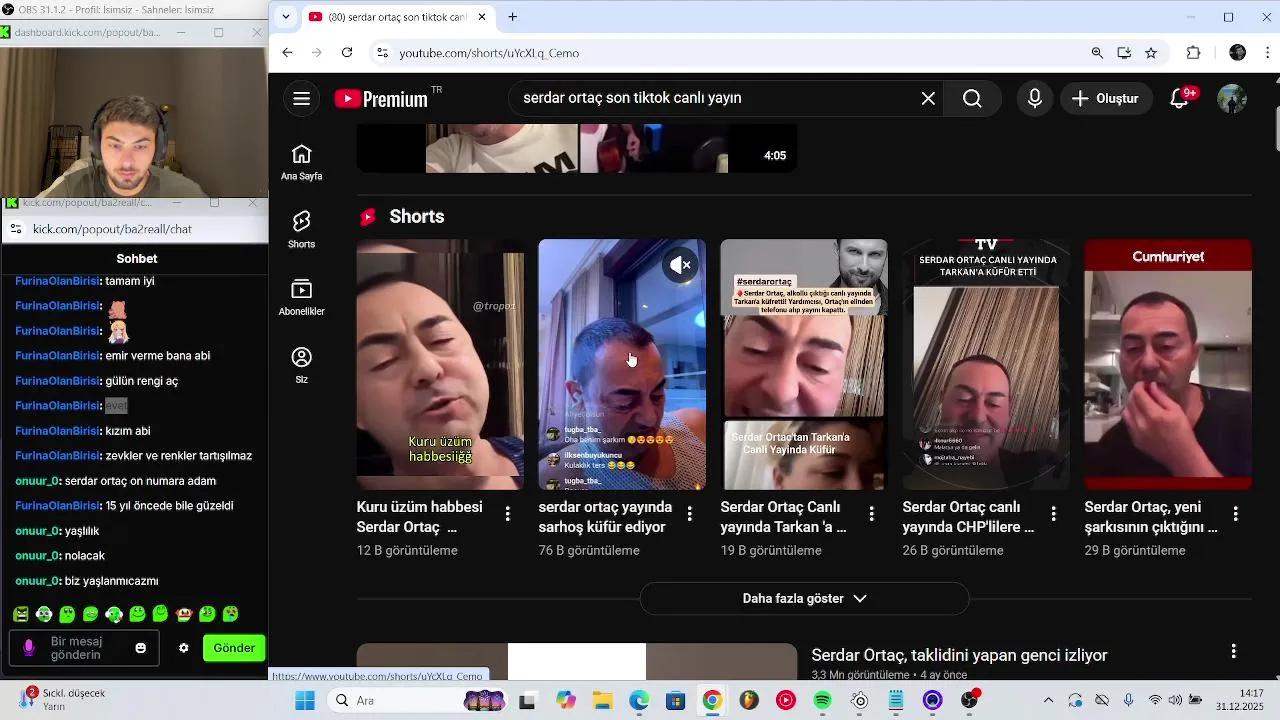Go back in Chrome
Screen dimensions: 1280x720
287,53
